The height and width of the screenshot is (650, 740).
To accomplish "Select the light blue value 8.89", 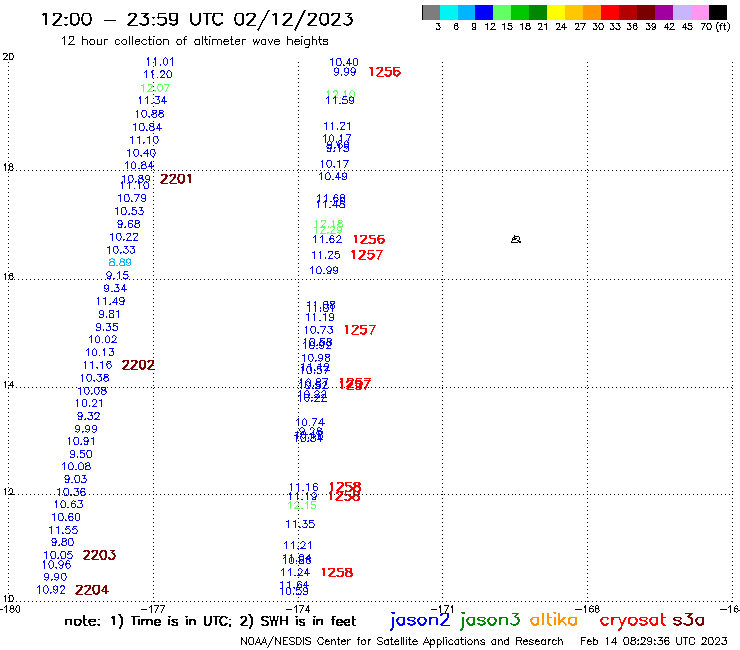I will [120, 262].
